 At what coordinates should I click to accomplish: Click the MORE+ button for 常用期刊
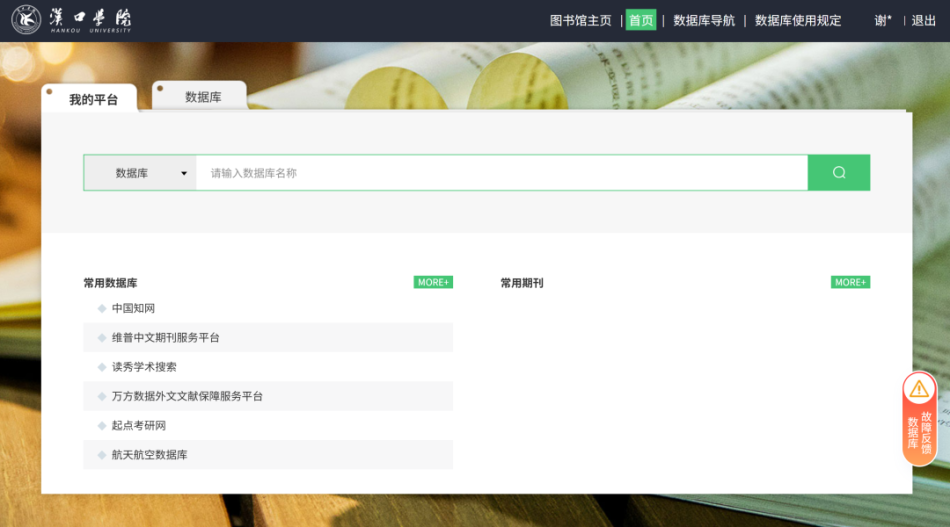click(850, 283)
